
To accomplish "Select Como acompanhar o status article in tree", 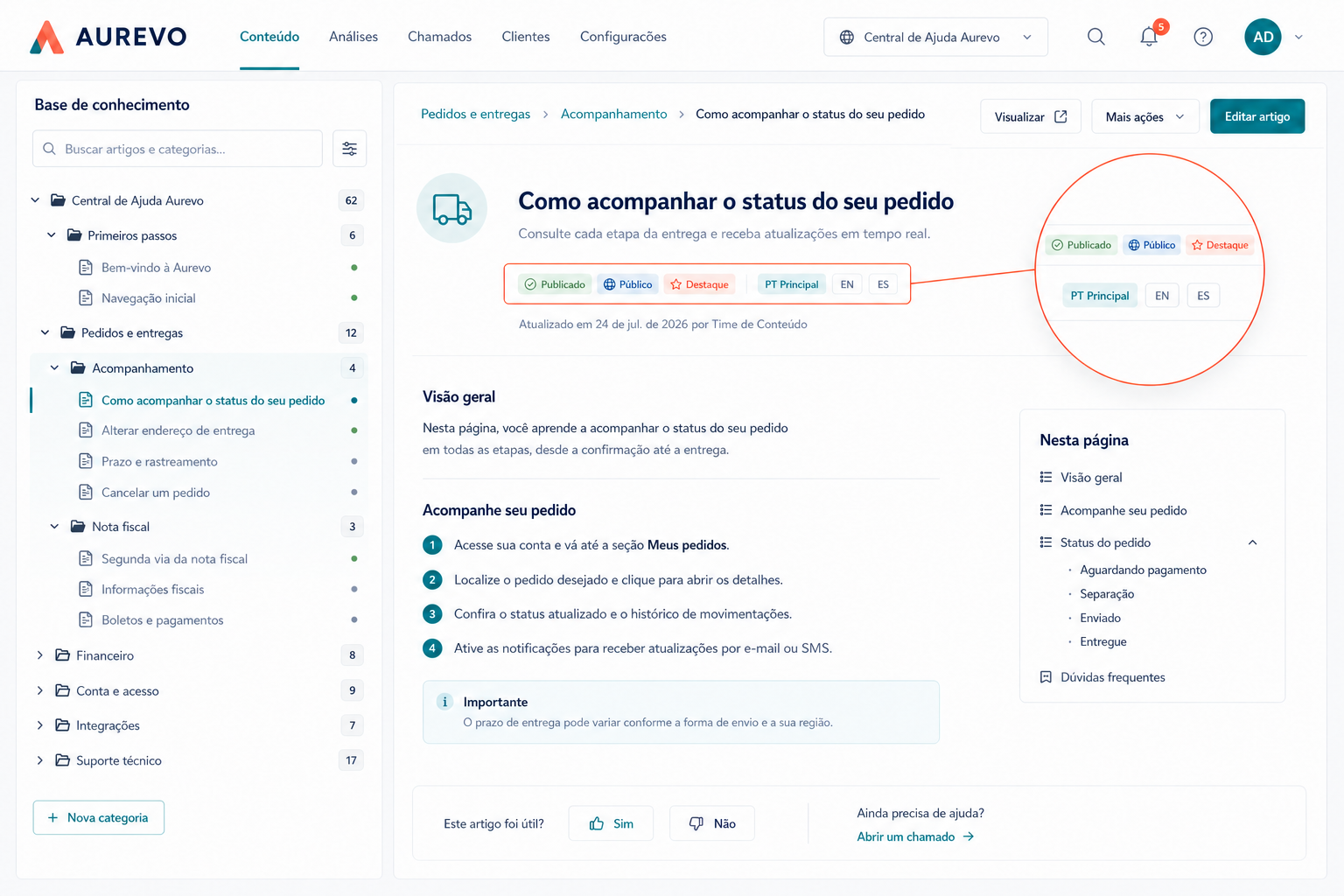I will [213, 401].
